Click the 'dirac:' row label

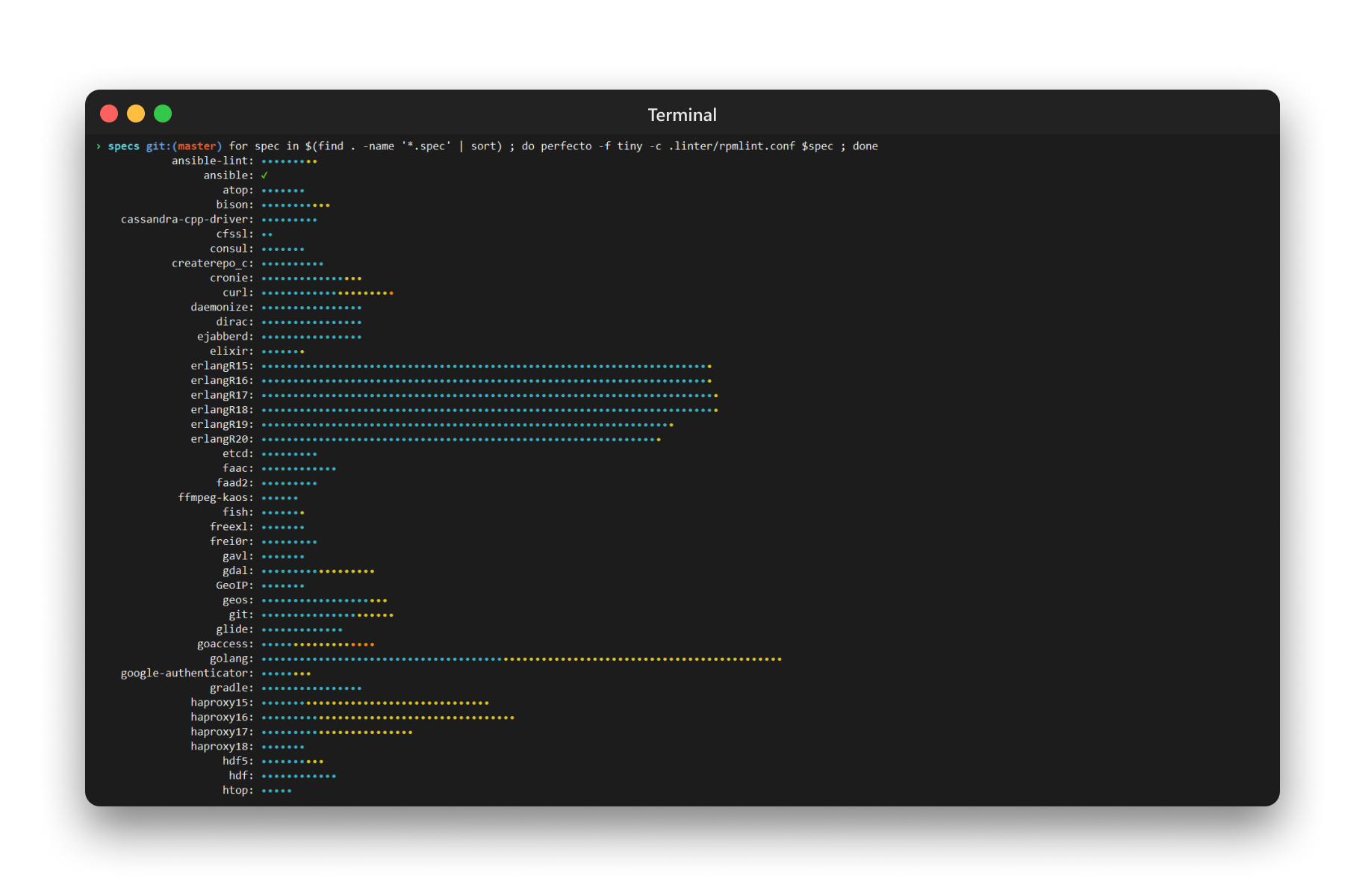point(235,322)
